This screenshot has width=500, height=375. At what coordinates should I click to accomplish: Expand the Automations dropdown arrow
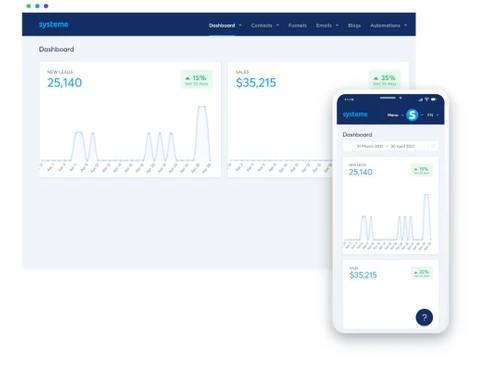click(406, 25)
